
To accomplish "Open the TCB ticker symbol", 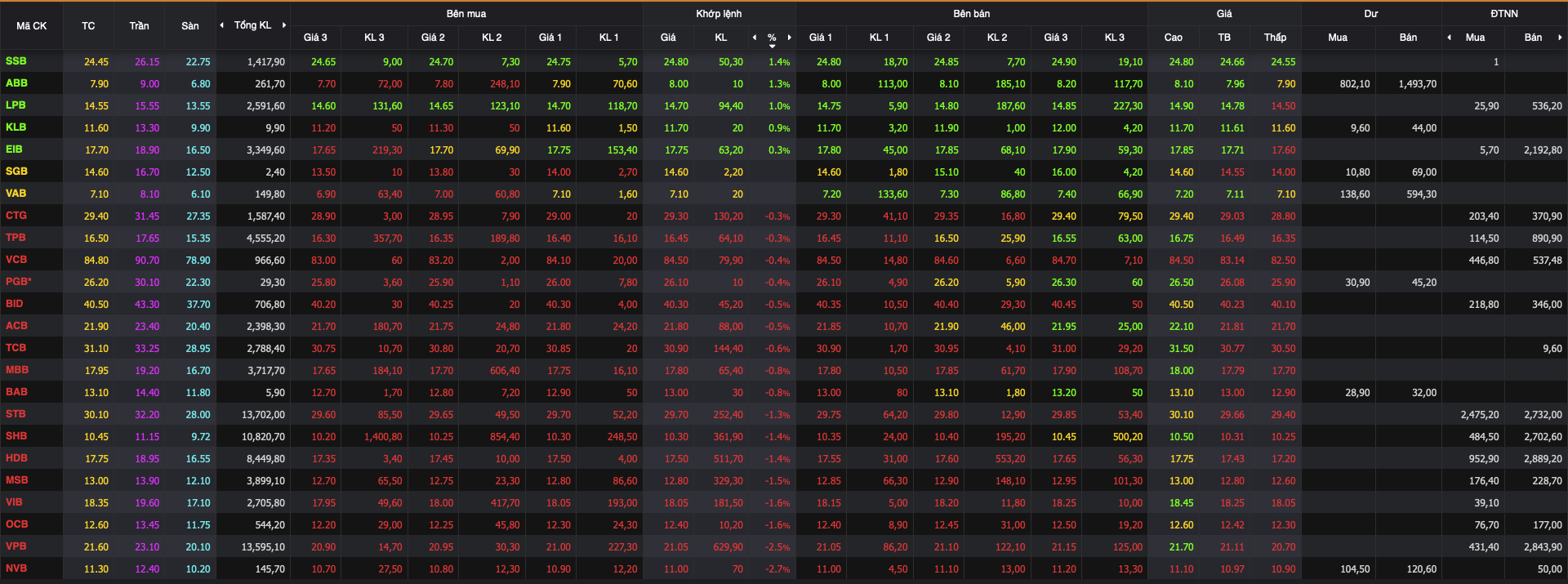I will point(16,348).
